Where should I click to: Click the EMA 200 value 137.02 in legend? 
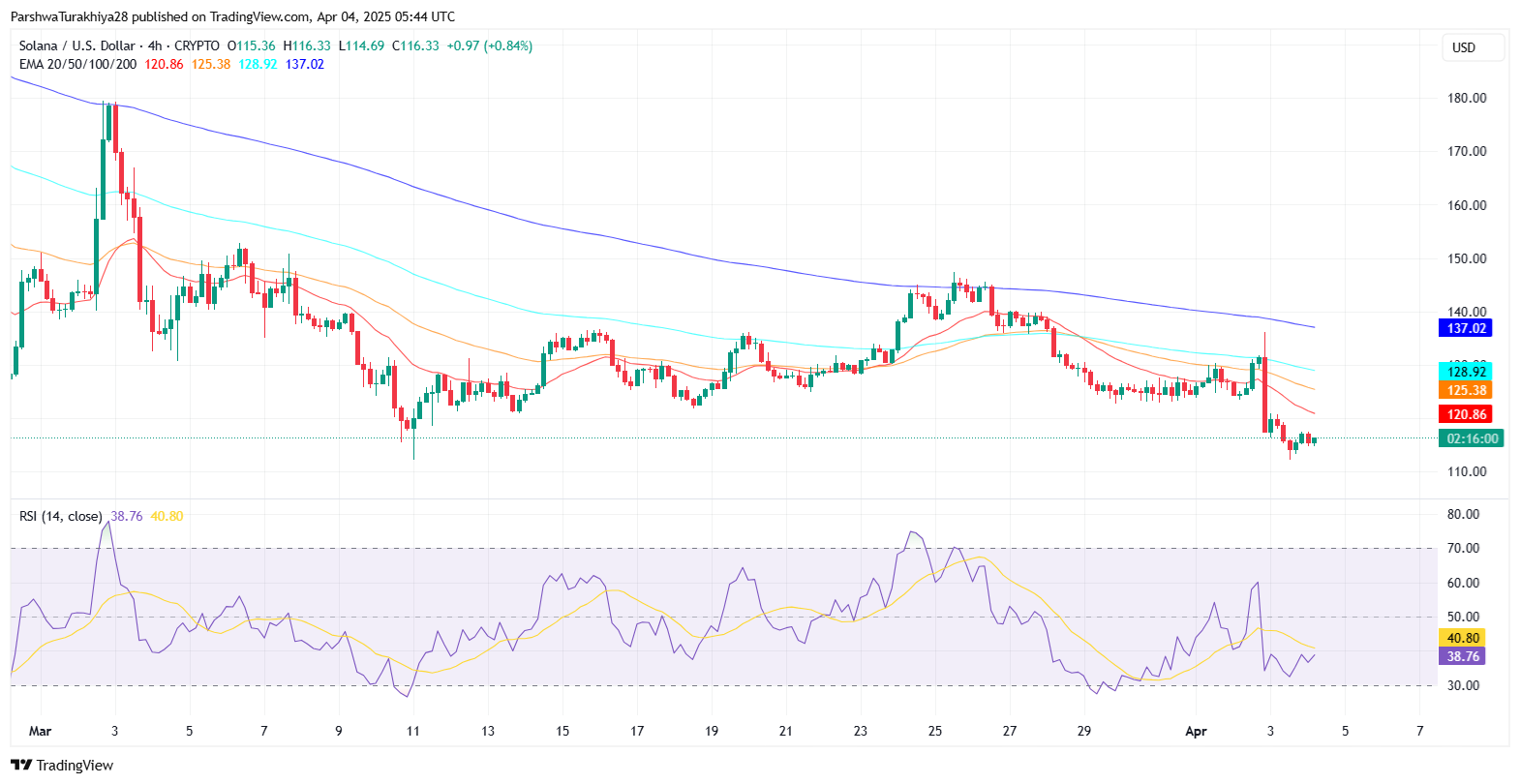tap(305, 64)
